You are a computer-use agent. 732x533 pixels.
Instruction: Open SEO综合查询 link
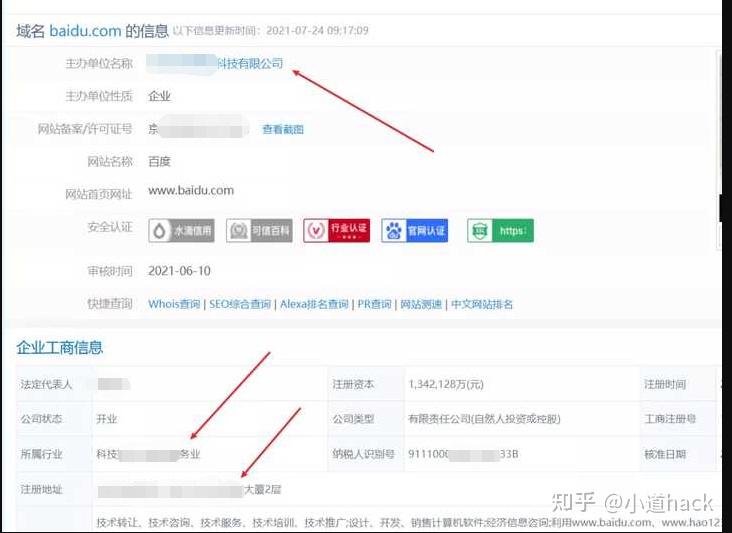point(240,304)
